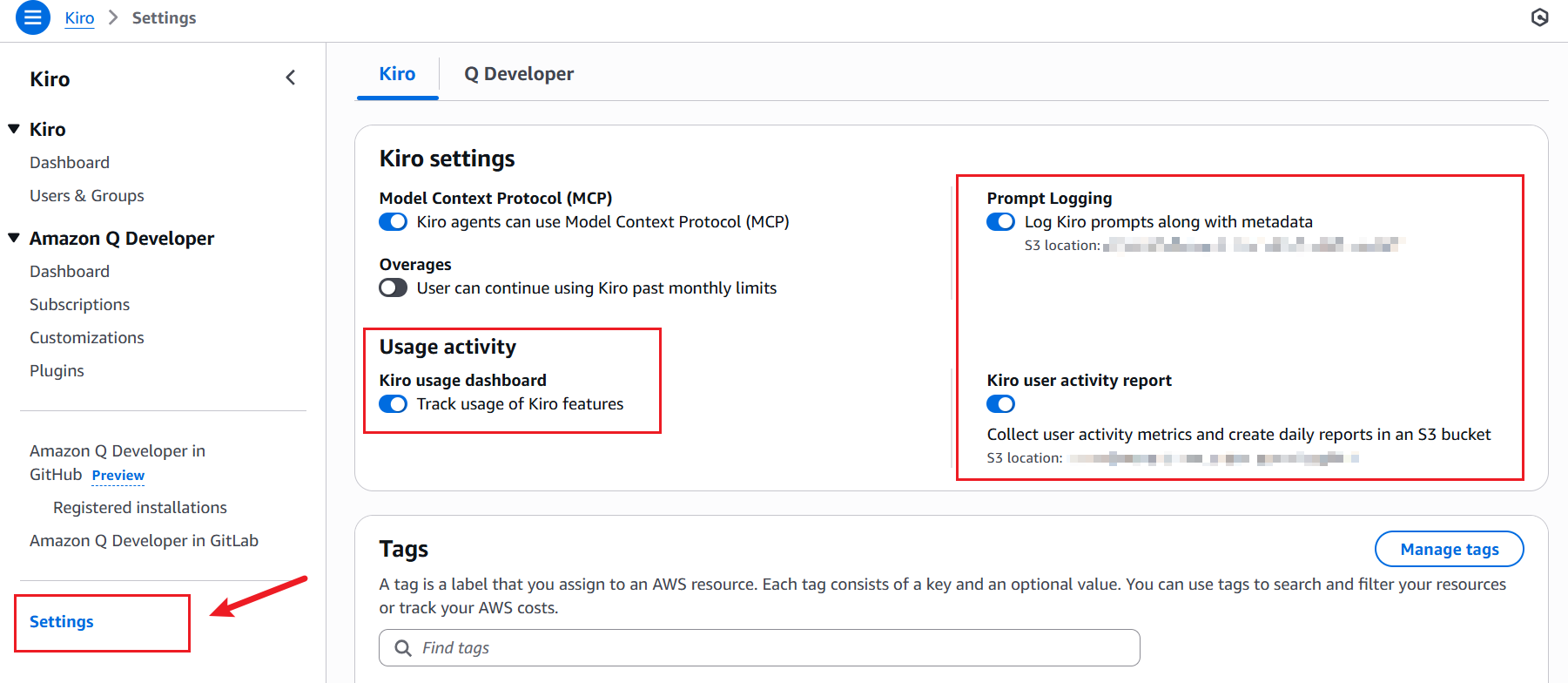Click inside the Find tags field
The width and height of the screenshot is (1568, 683).
coord(766,648)
